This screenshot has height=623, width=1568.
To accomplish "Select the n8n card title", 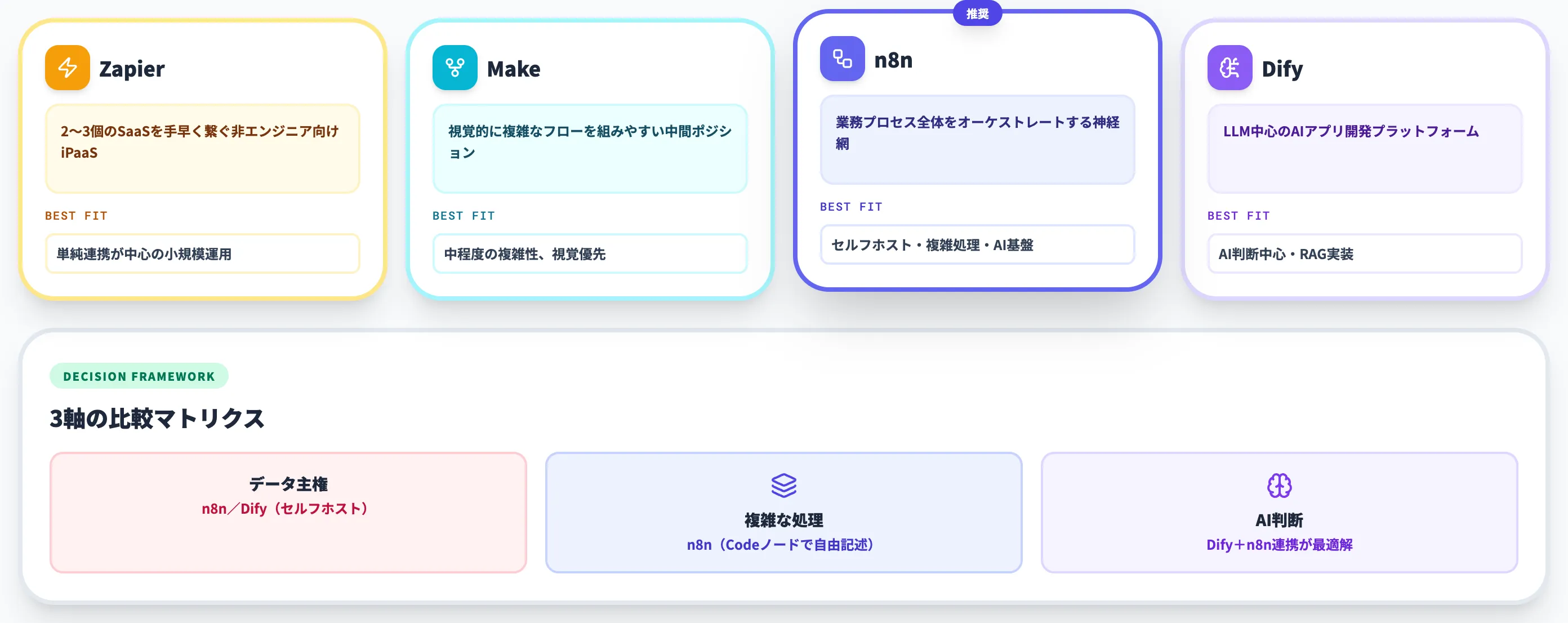I will 894,60.
